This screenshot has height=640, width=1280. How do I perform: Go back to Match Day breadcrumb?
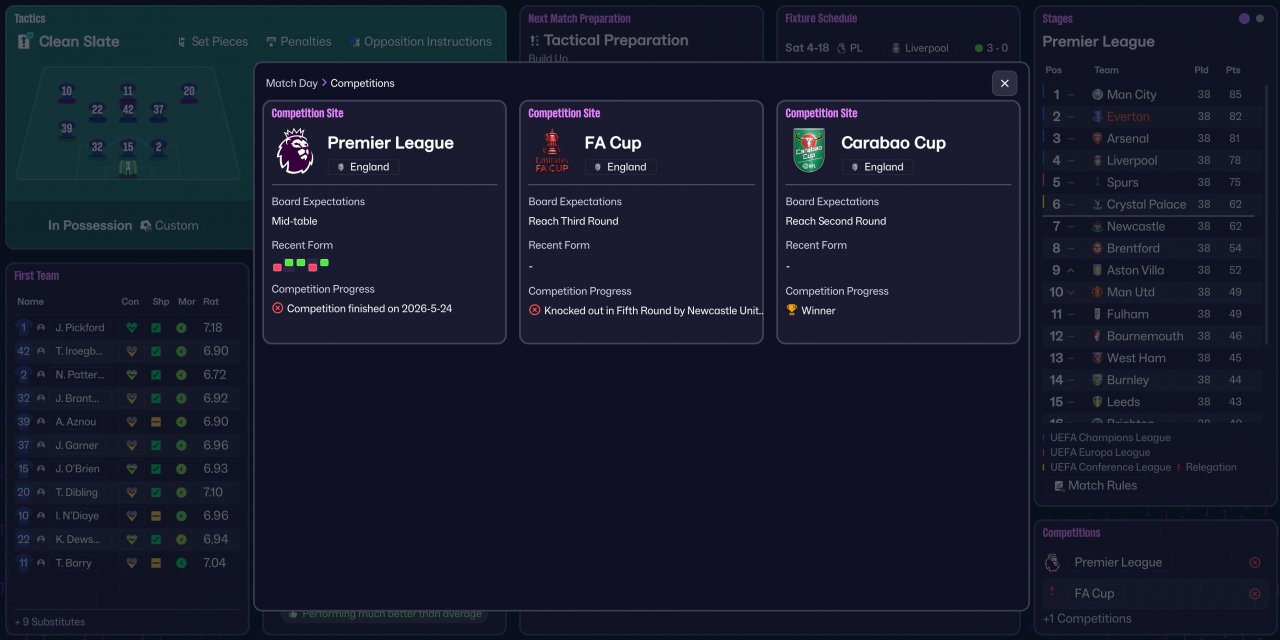point(291,83)
